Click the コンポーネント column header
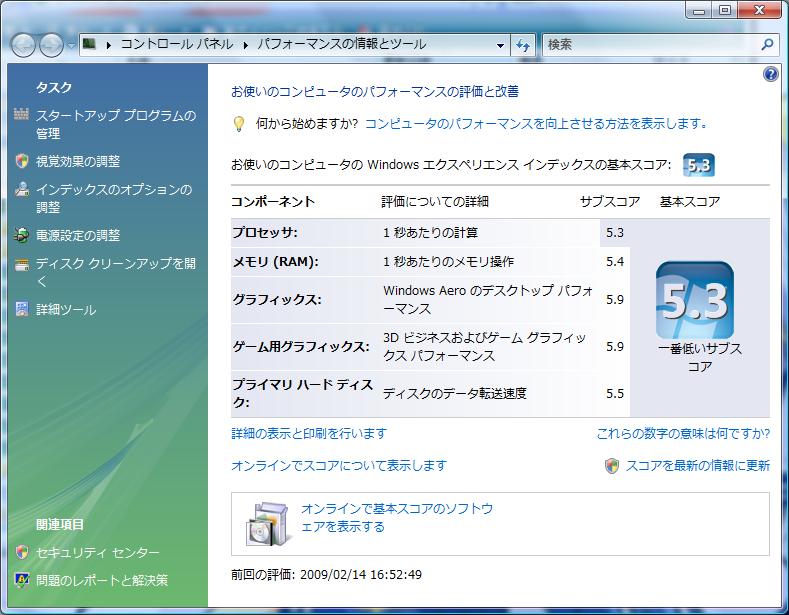The height and width of the screenshot is (615, 789). click(273, 202)
